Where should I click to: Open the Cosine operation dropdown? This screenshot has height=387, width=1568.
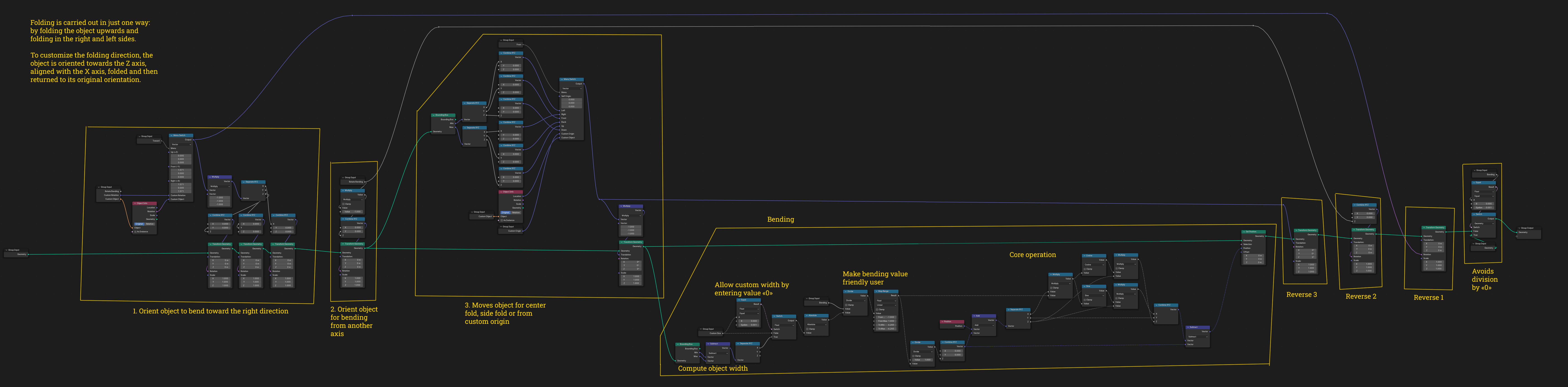(x=1094, y=264)
